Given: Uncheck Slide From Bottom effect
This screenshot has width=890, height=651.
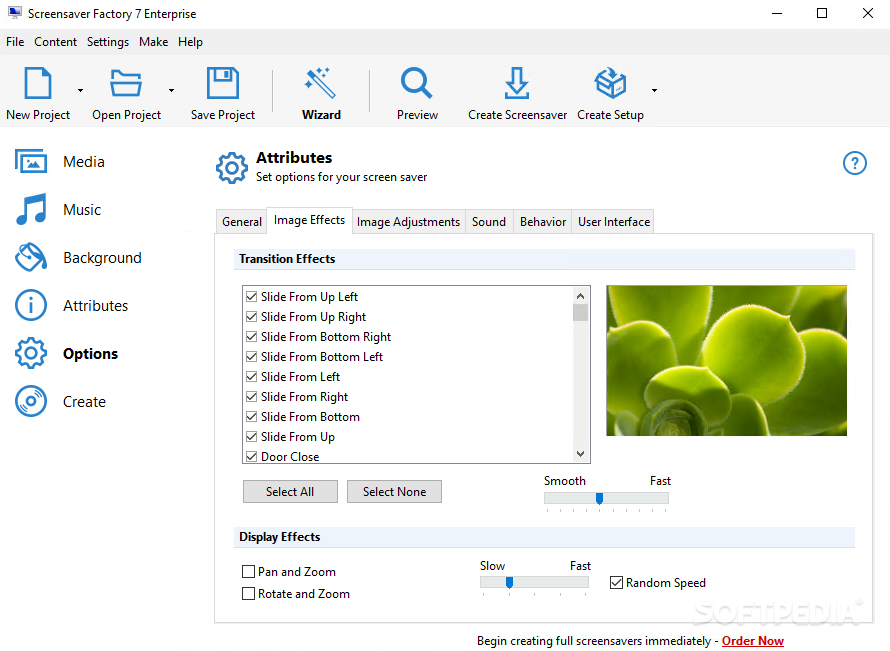Looking at the screenshot, I should (251, 417).
